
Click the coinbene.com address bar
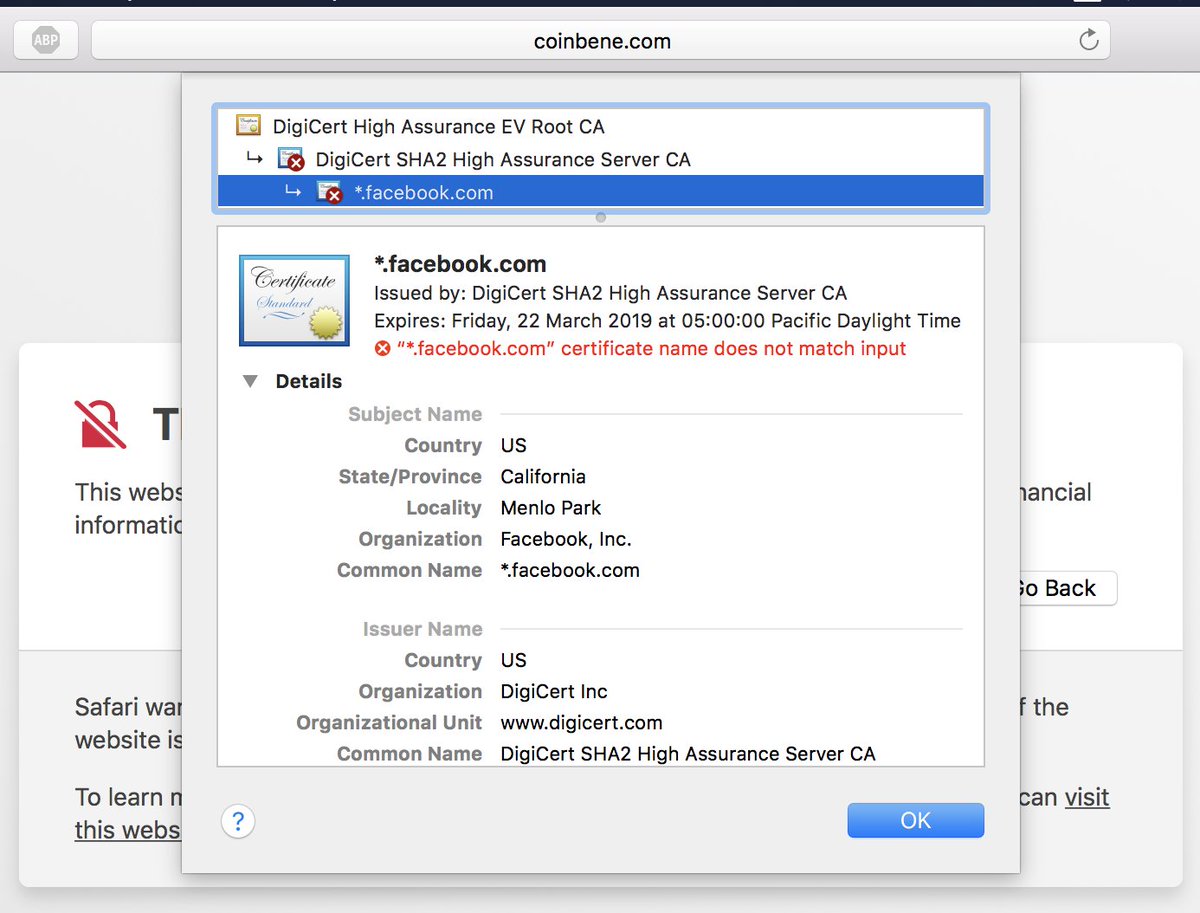coord(600,41)
